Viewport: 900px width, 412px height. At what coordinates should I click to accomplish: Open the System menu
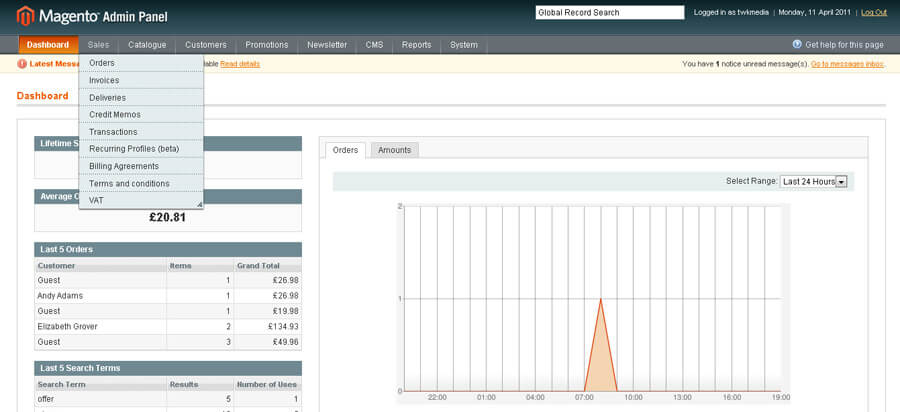[464, 45]
